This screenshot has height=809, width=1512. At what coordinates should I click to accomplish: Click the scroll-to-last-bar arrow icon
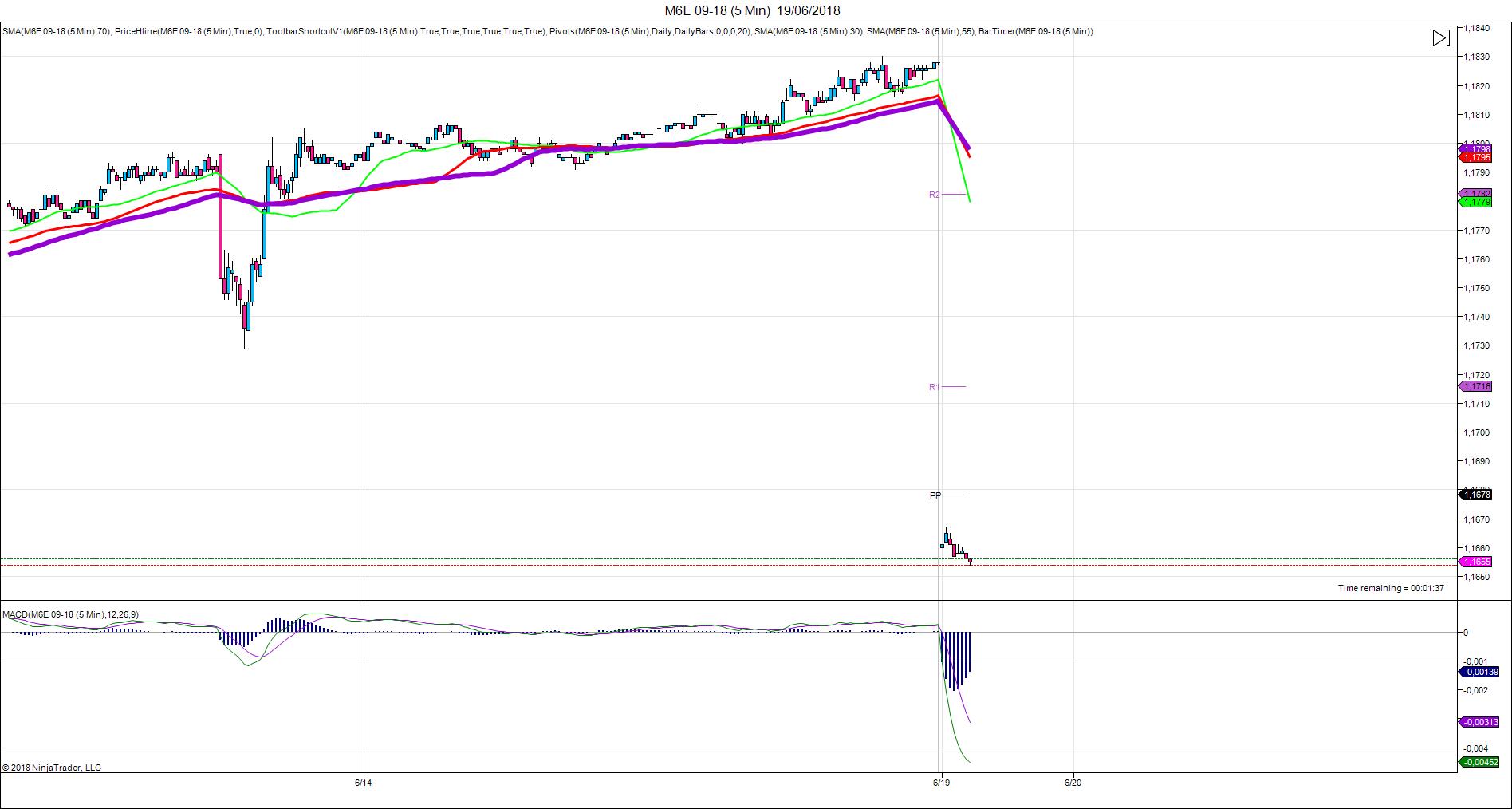pyautogui.click(x=1441, y=38)
